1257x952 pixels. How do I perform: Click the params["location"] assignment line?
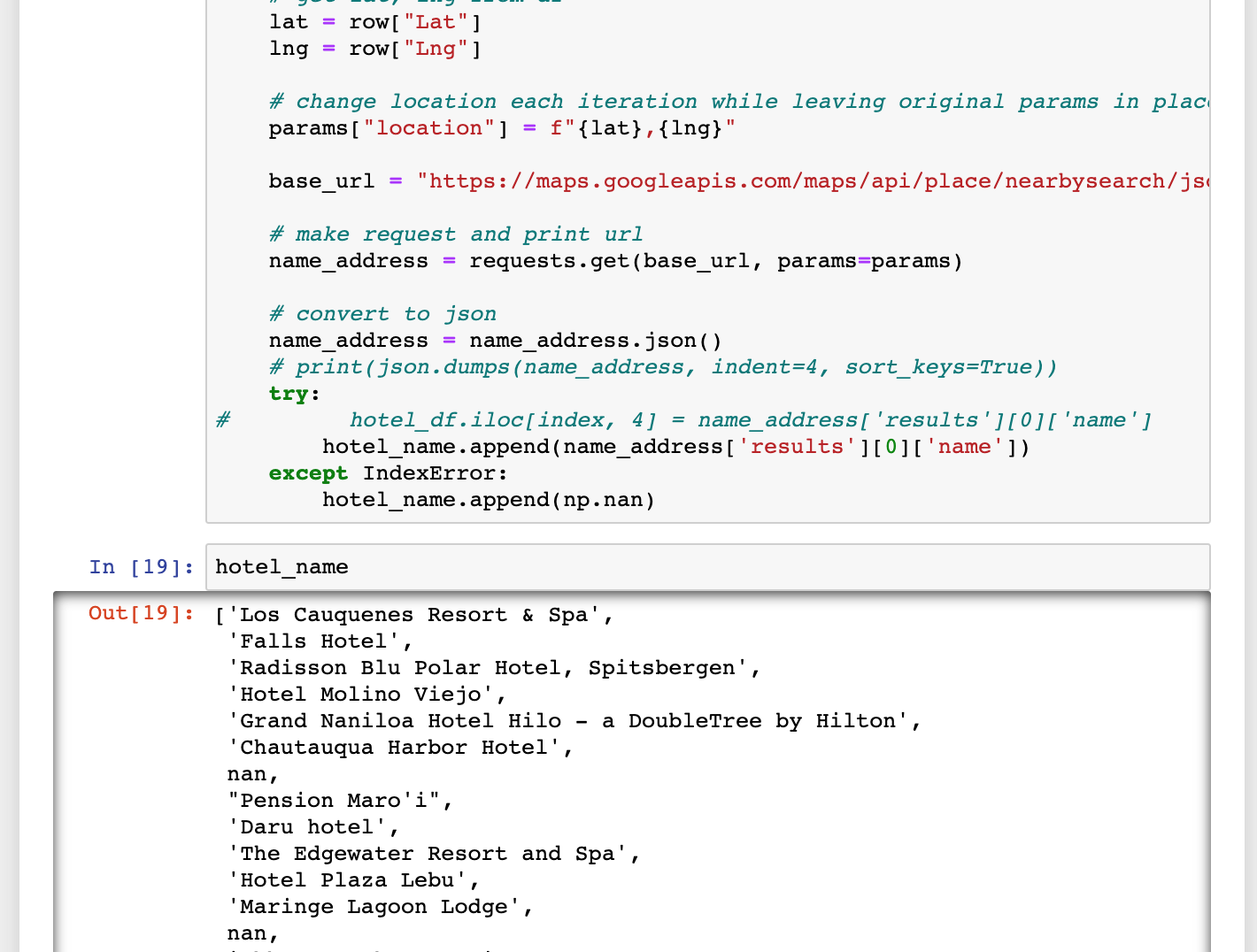tap(502, 128)
